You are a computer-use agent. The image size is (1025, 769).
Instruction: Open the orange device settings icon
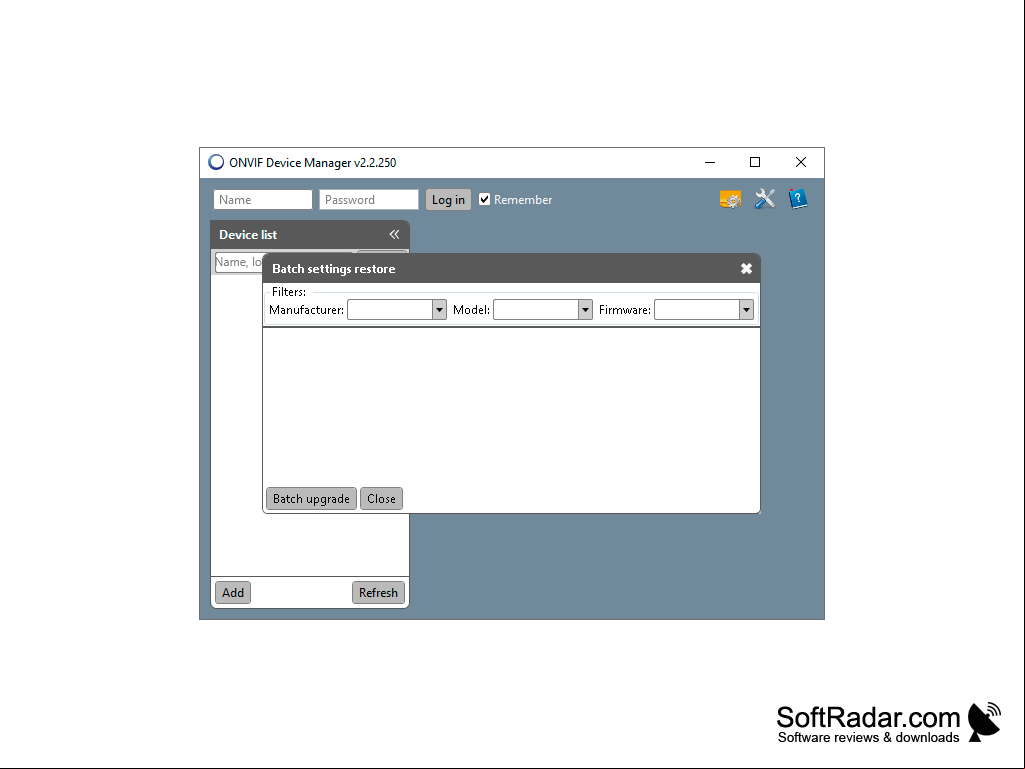pyautogui.click(x=730, y=199)
